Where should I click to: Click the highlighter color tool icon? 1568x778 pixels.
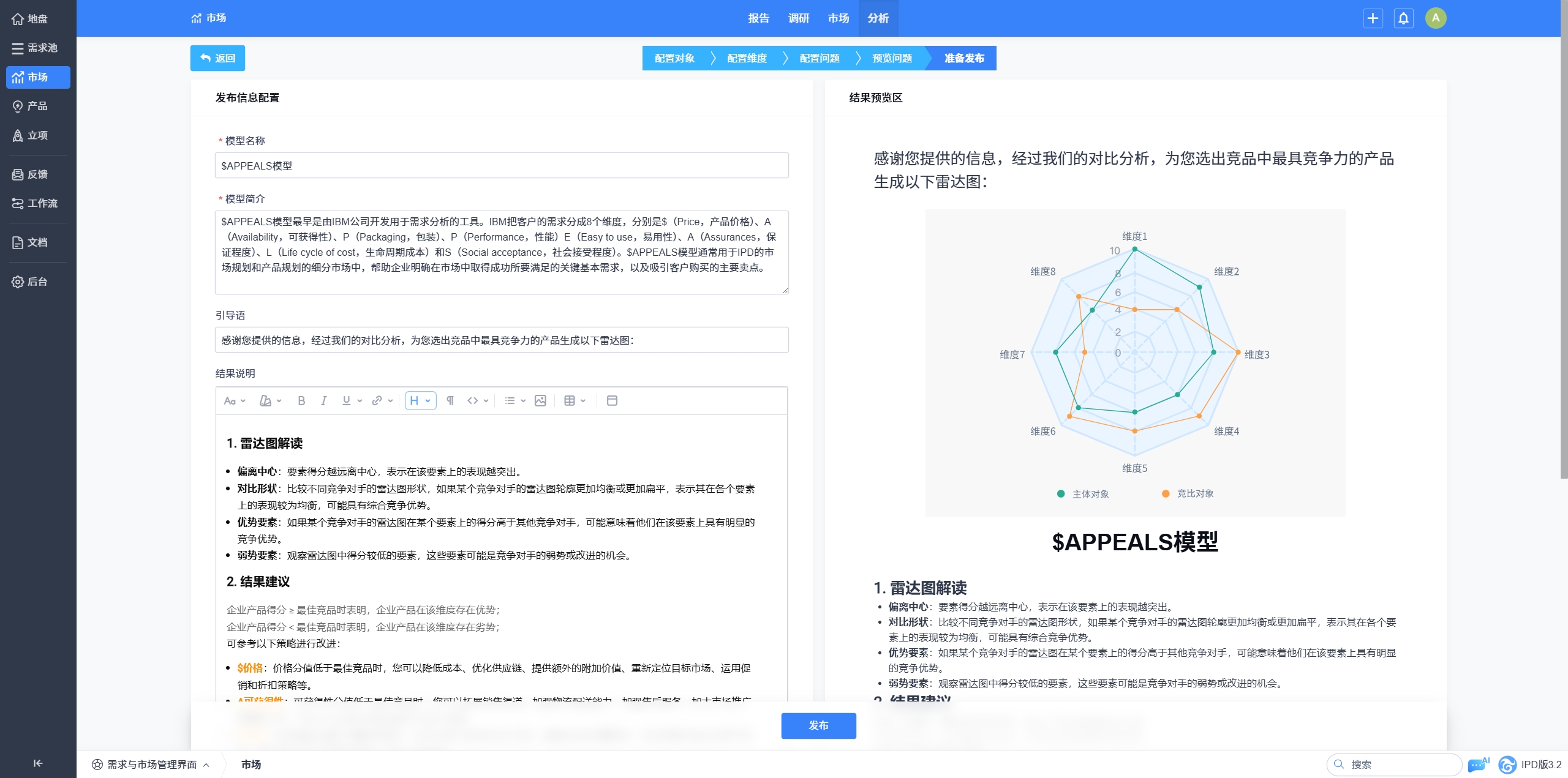click(x=265, y=400)
